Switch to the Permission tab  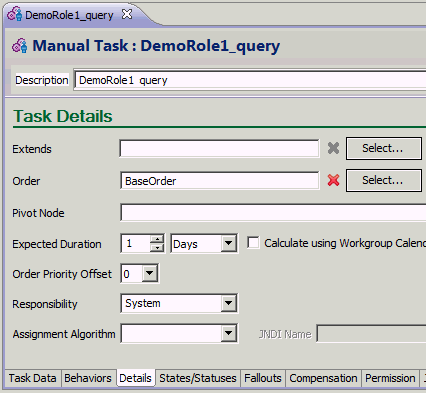(390, 378)
